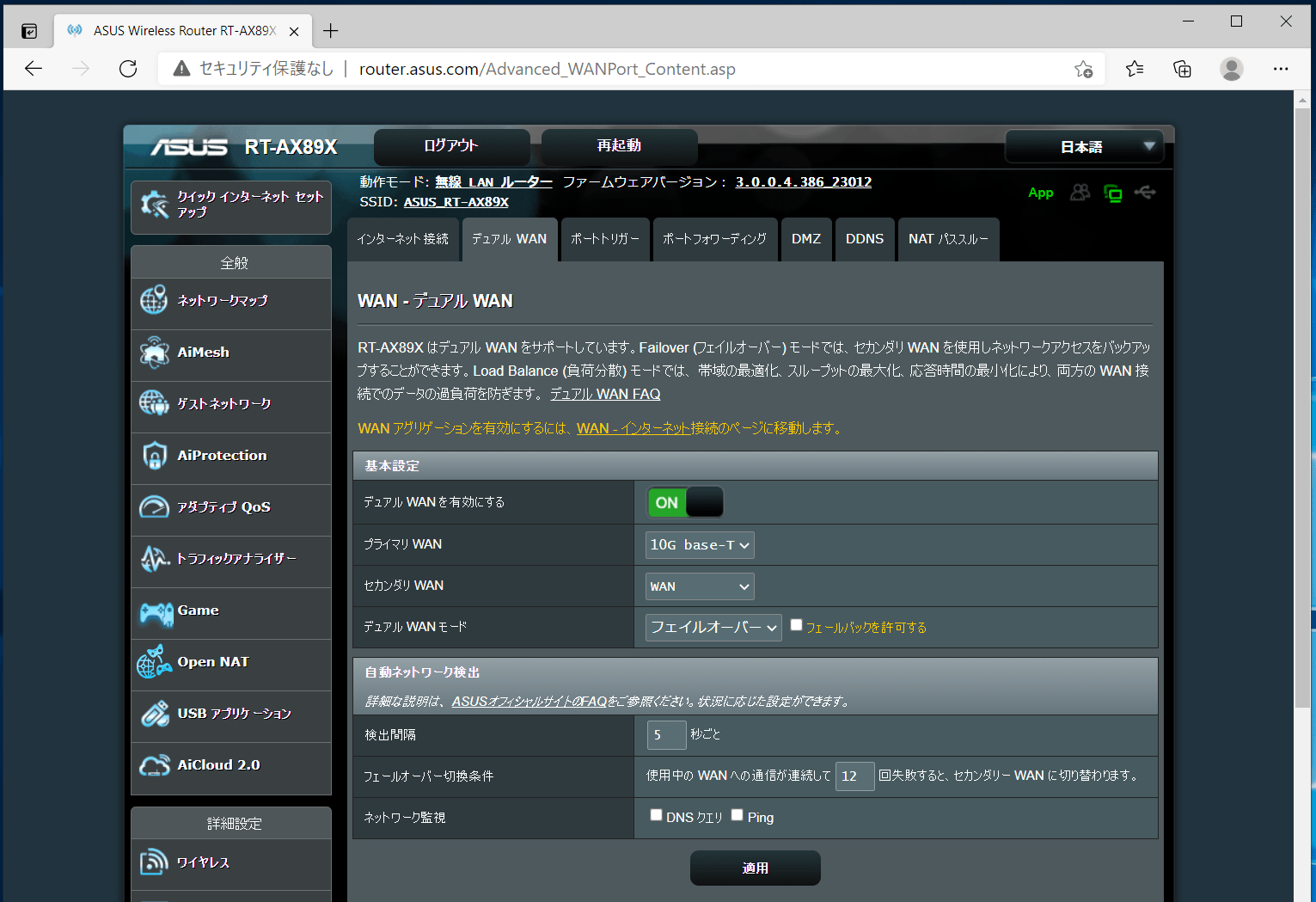
Task: Open the ASUS official site FAQ link
Action: tap(529, 702)
